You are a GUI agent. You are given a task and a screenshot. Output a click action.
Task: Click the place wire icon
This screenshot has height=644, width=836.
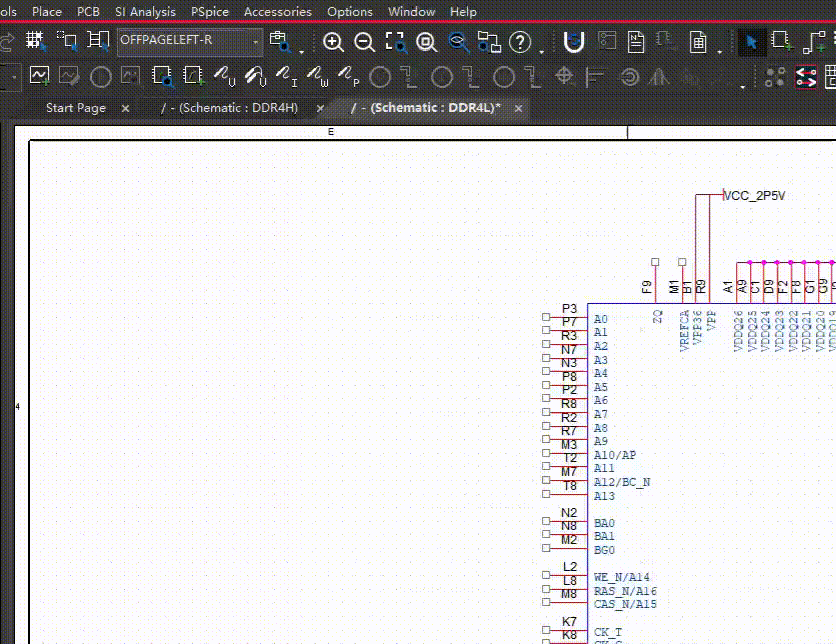pyautogui.click(x=815, y=42)
